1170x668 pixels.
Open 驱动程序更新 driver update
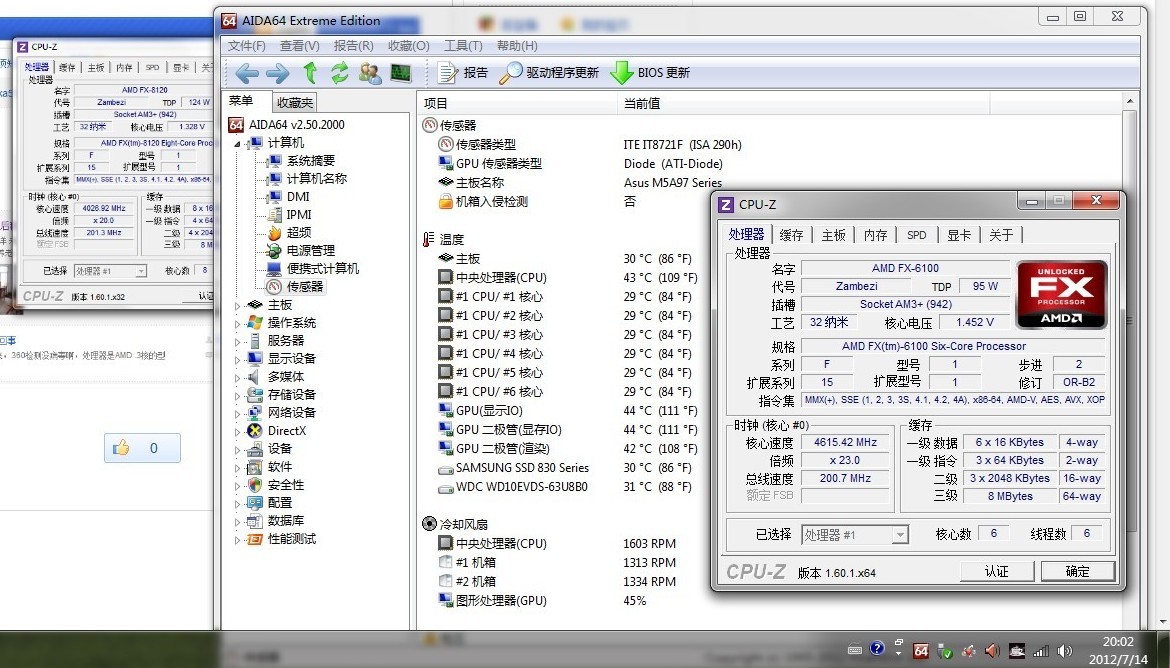click(x=549, y=73)
